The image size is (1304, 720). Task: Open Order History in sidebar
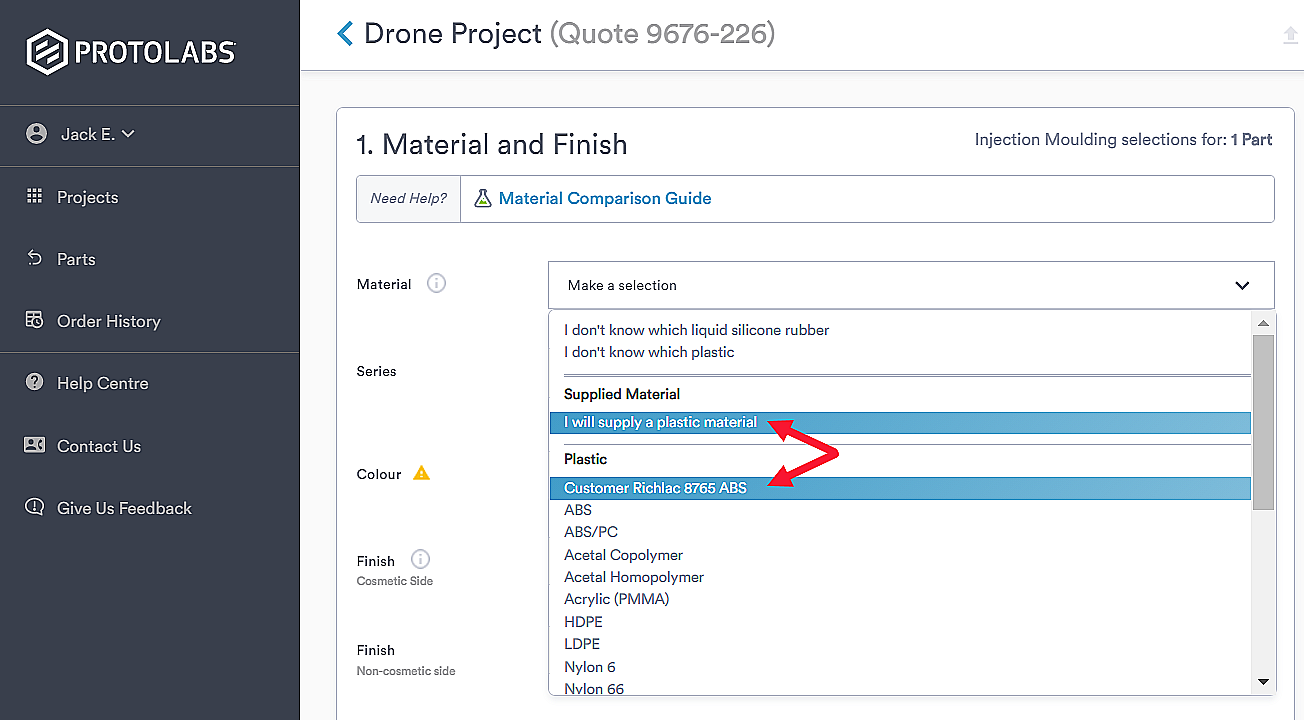click(109, 321)
